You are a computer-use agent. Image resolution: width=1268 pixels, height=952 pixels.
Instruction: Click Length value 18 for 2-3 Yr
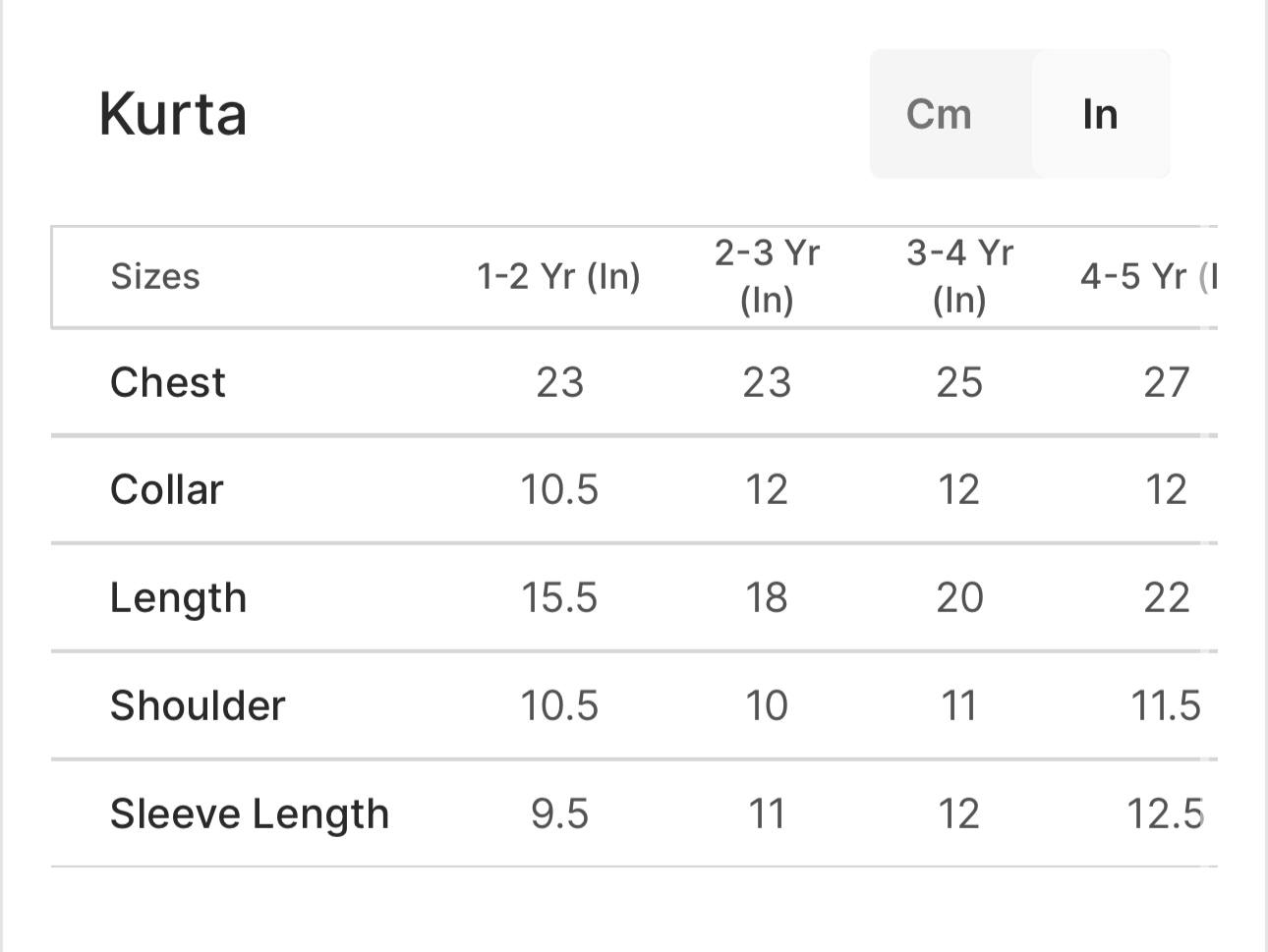tap(767, 597)
